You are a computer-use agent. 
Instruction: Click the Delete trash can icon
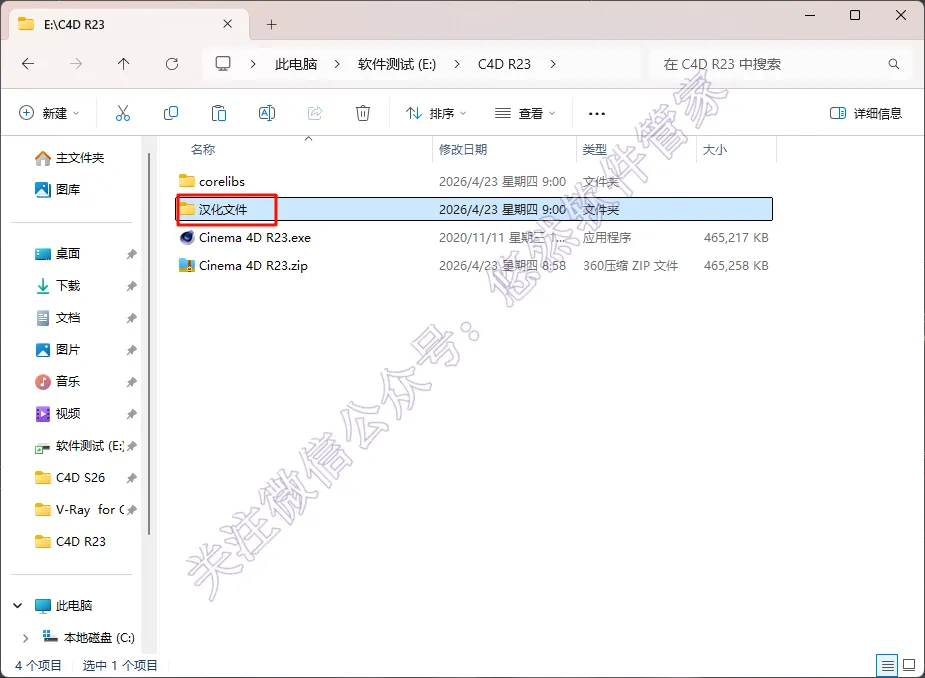(x=363, y=113)
